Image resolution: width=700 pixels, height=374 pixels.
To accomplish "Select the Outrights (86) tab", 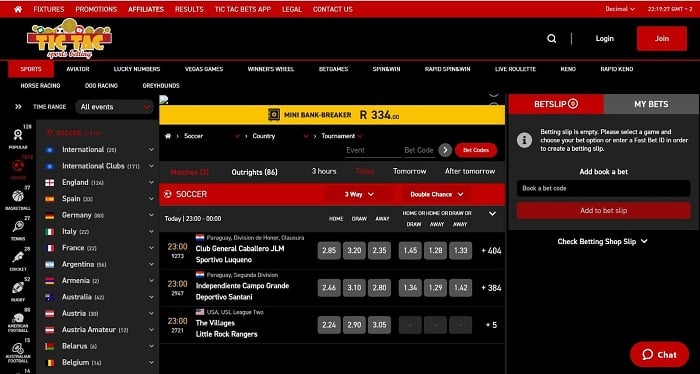I will click(x=254, y=172).
